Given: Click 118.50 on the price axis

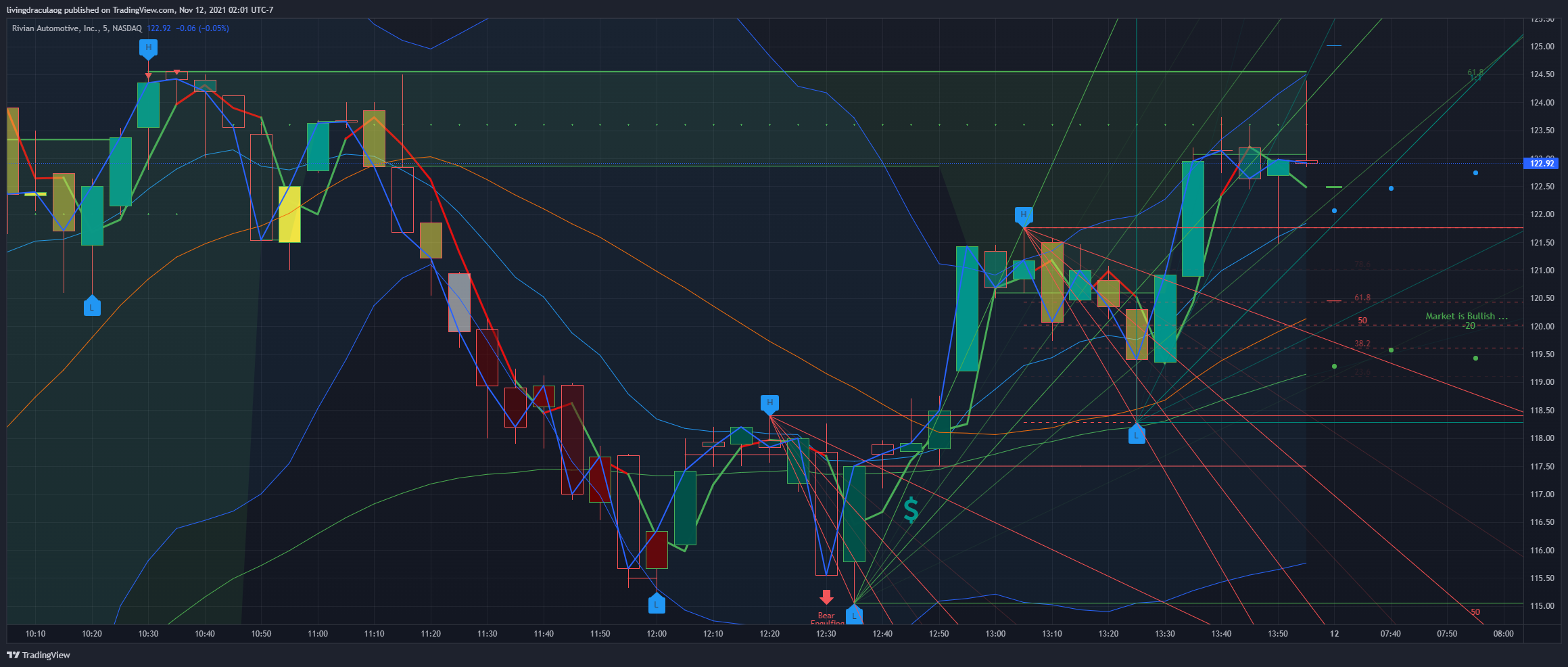Looking at the screenshot, I should (1542, 411).
